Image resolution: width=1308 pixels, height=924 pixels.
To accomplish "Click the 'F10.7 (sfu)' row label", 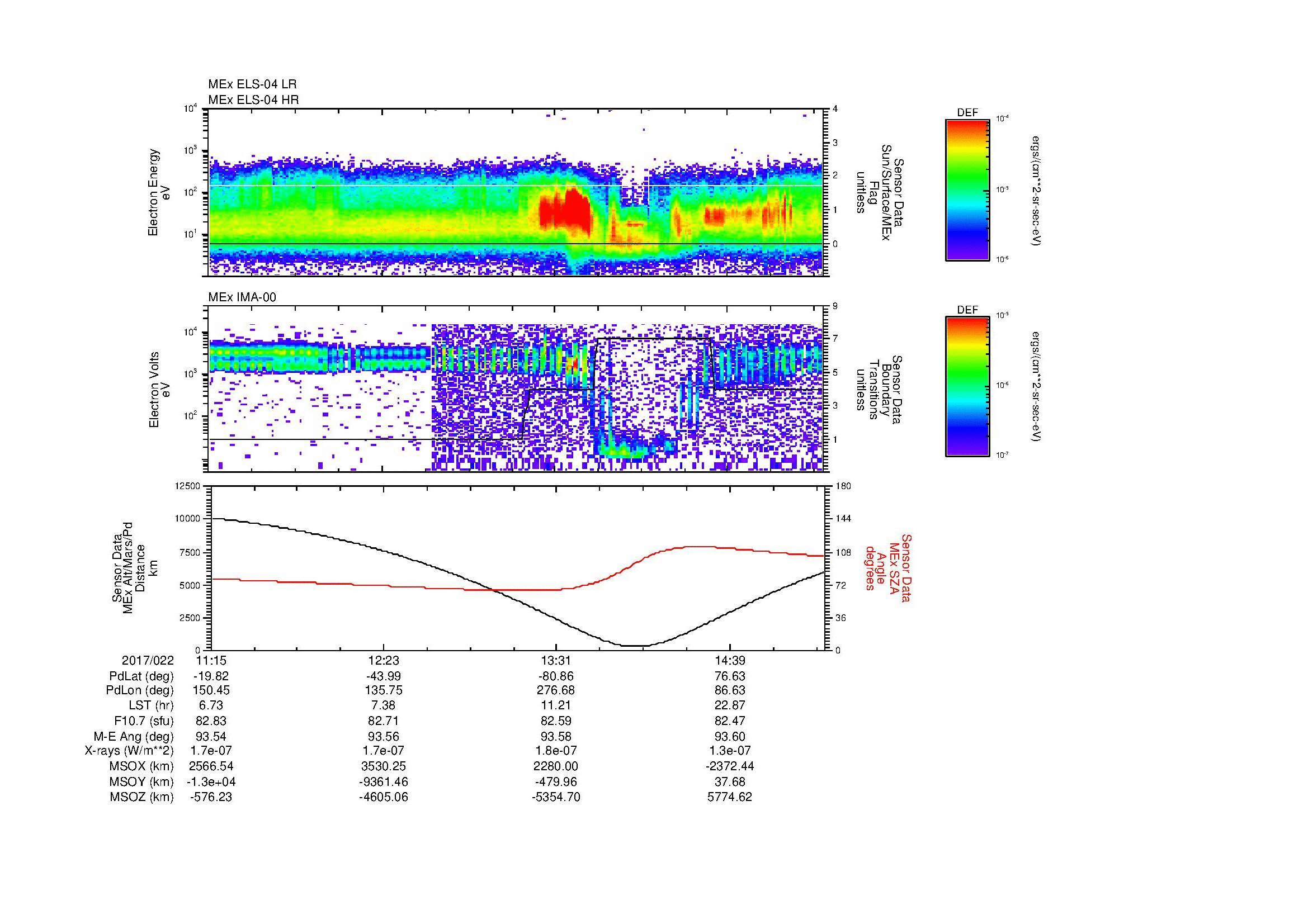I will click(x=144, y=721).
